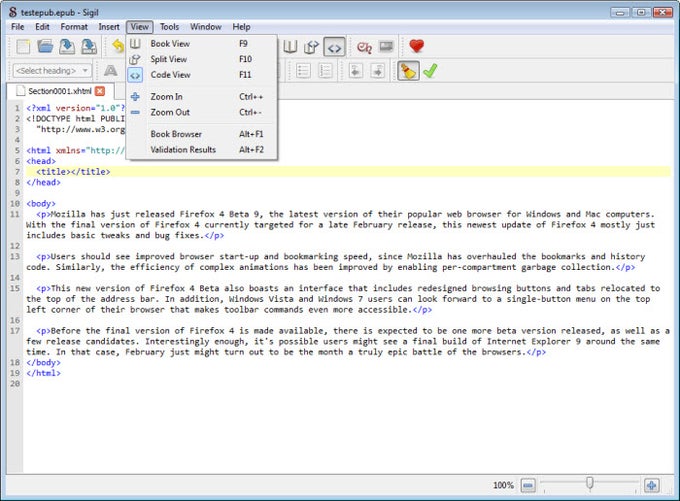Click the Save toolbar icon
This screenshot has width=680, height=501.
point(67,46)
